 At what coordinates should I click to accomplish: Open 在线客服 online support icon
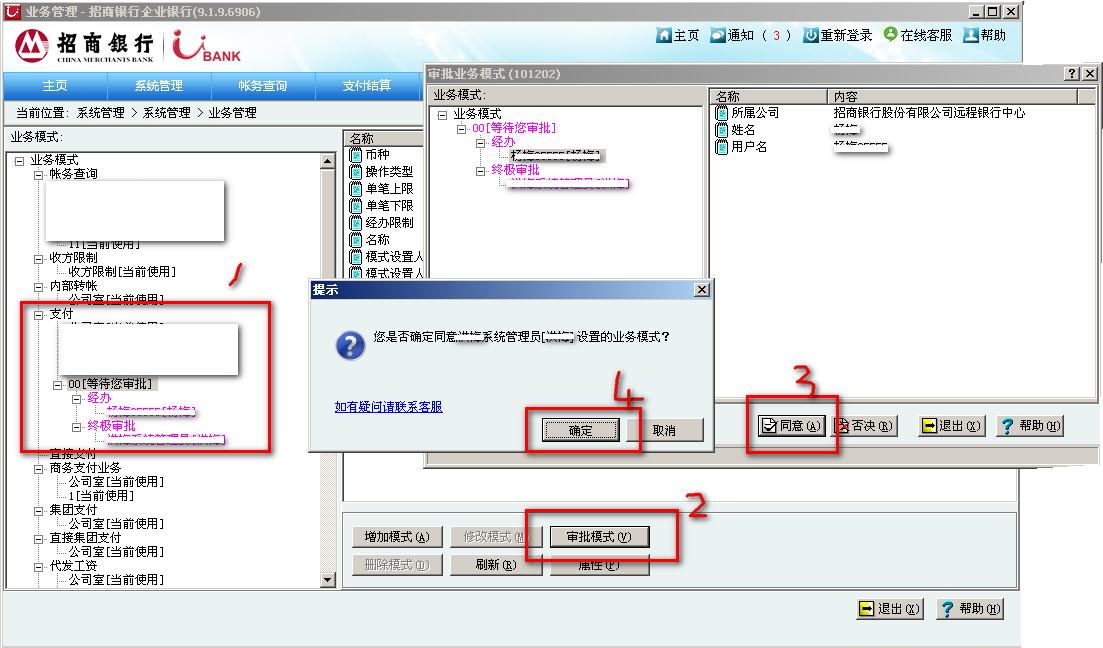891,34
